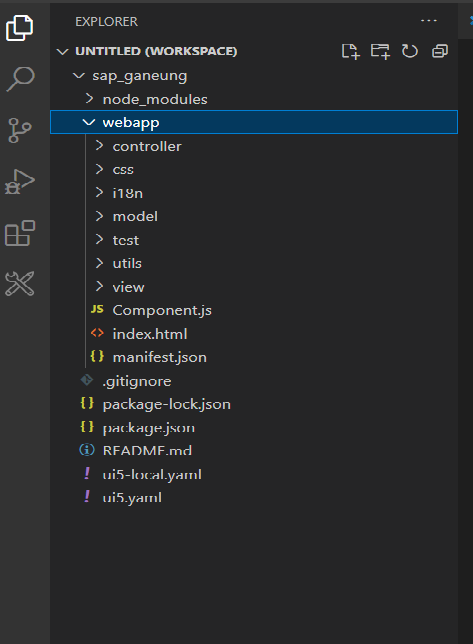The image size is (473, 644).
Task: Toggle the Explorer activity bar icon
Action: [x=20, y=28]
